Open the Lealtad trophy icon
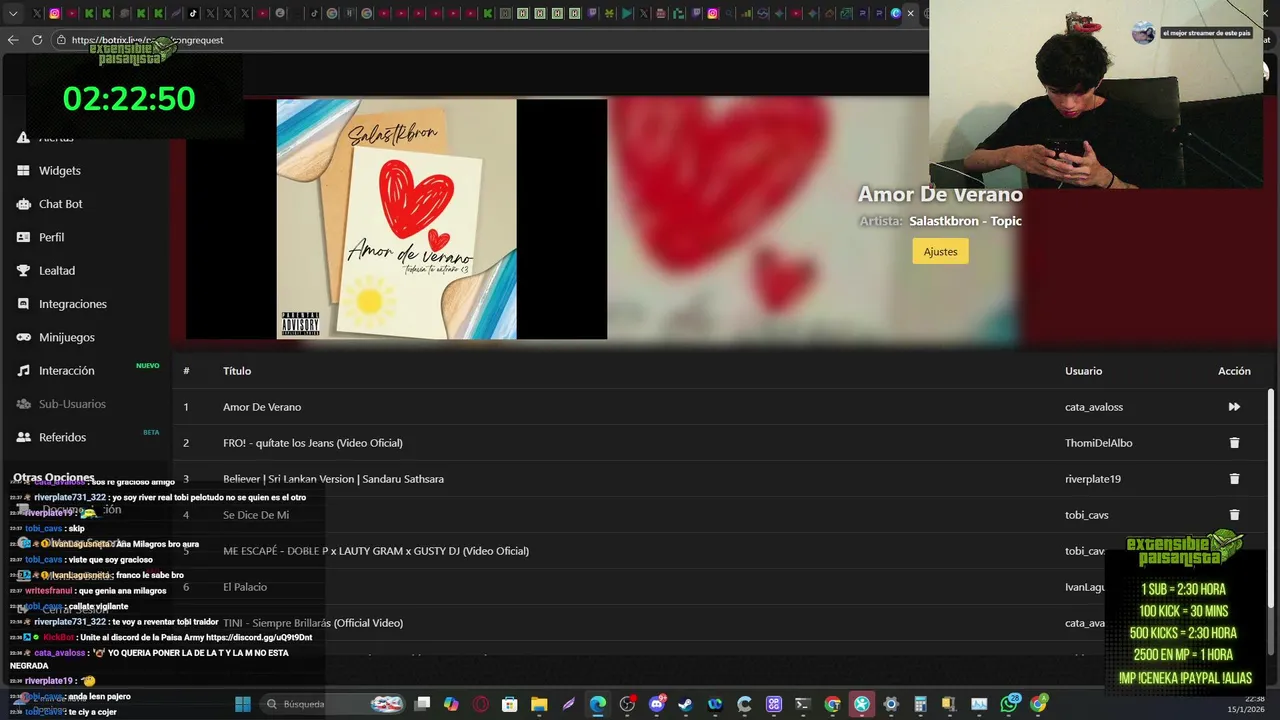This screenshot has height=720, width=1280. click(x=23, y=271)
